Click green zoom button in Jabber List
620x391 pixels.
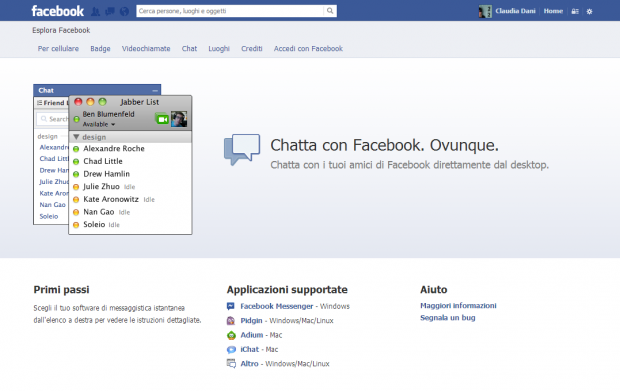[x=102, y=102]
